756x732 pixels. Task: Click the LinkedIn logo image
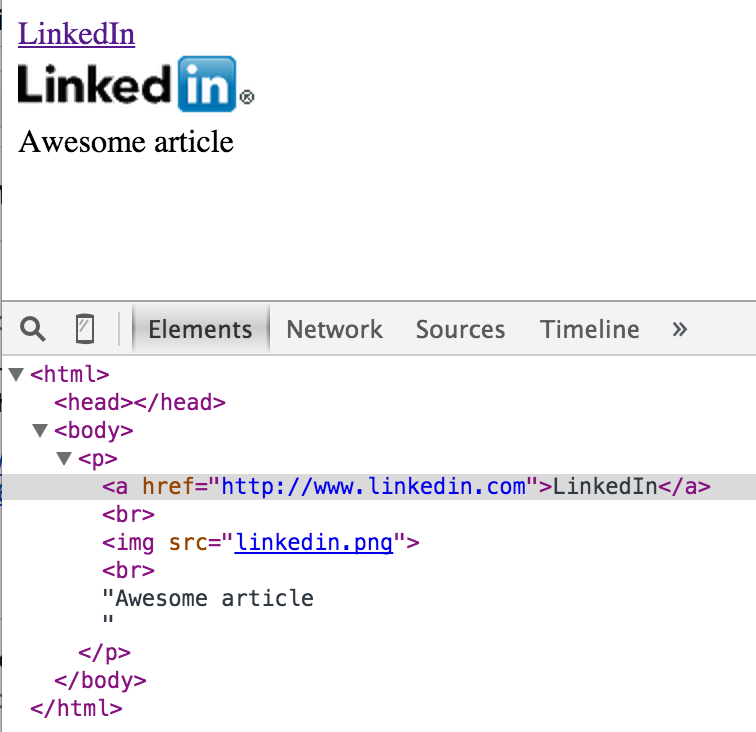pos(136,84)
